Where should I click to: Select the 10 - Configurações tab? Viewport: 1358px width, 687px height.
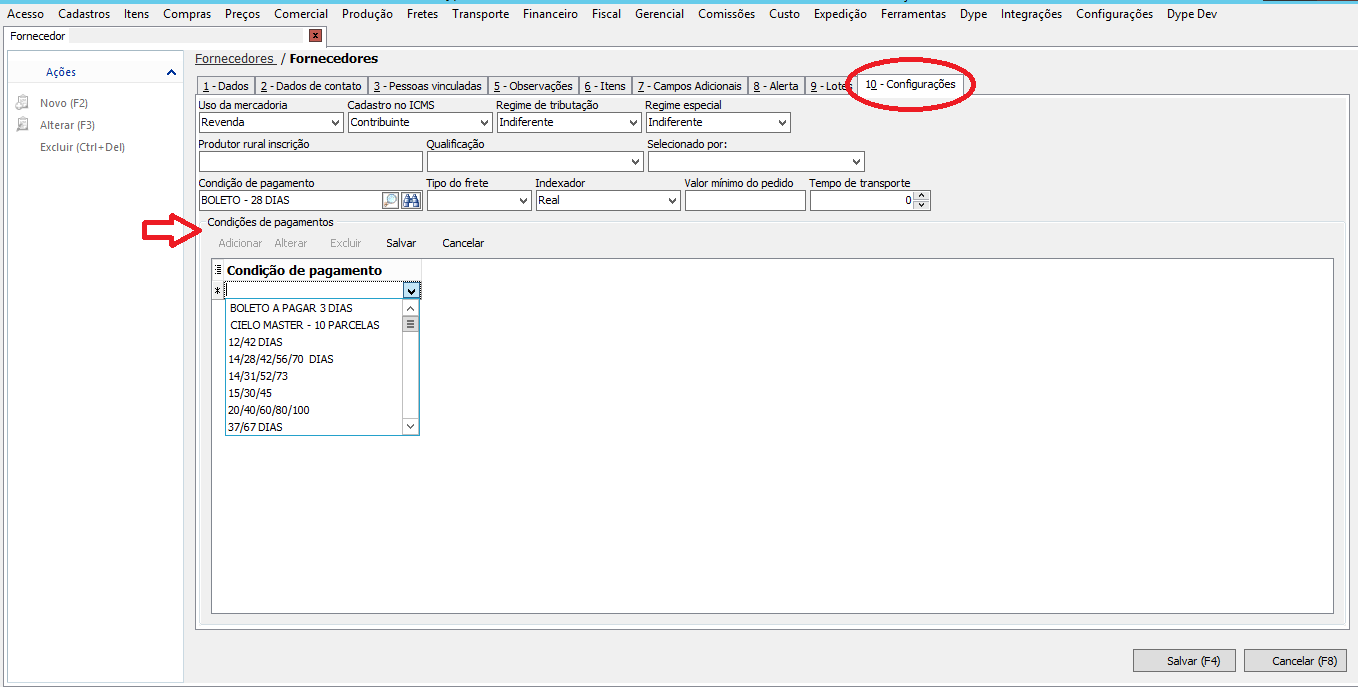(x=910, y=85)
